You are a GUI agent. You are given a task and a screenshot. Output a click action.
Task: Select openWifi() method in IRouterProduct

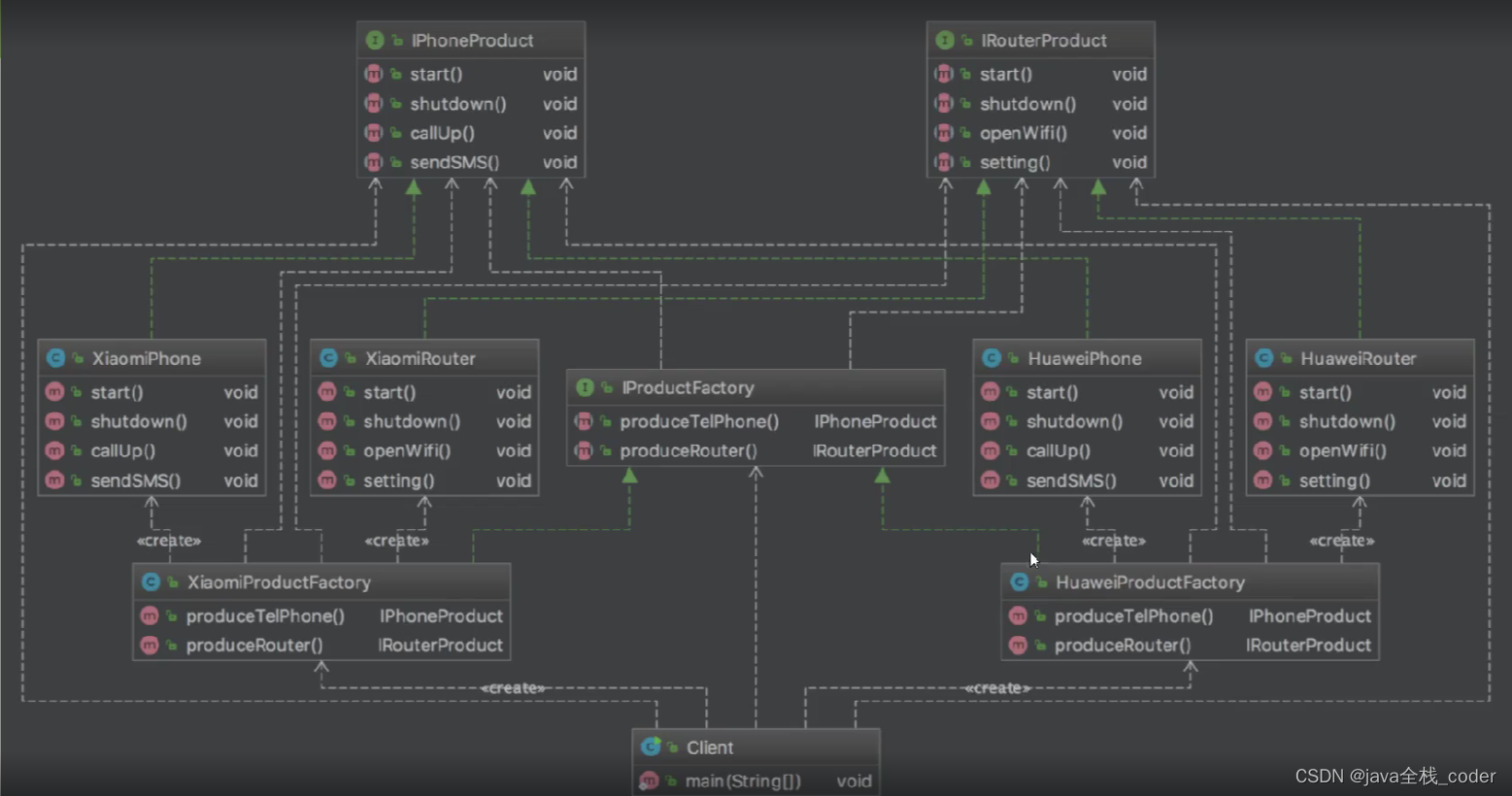point(1041,133)
